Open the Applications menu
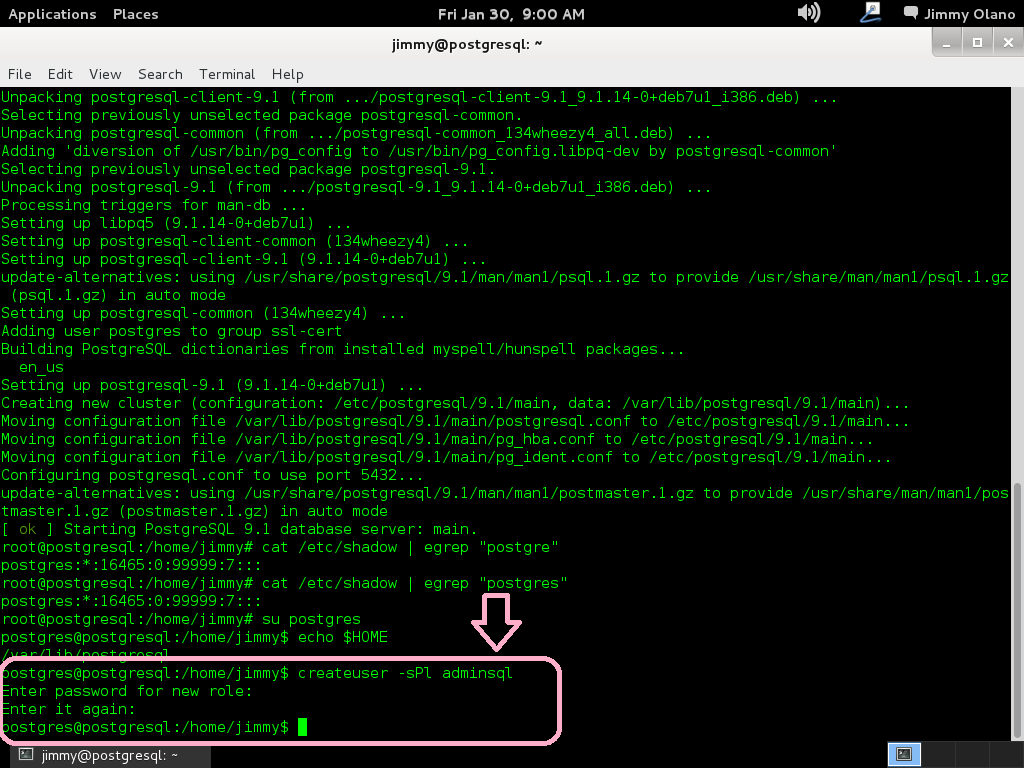The image size is (1024, 768). point(52,14)
